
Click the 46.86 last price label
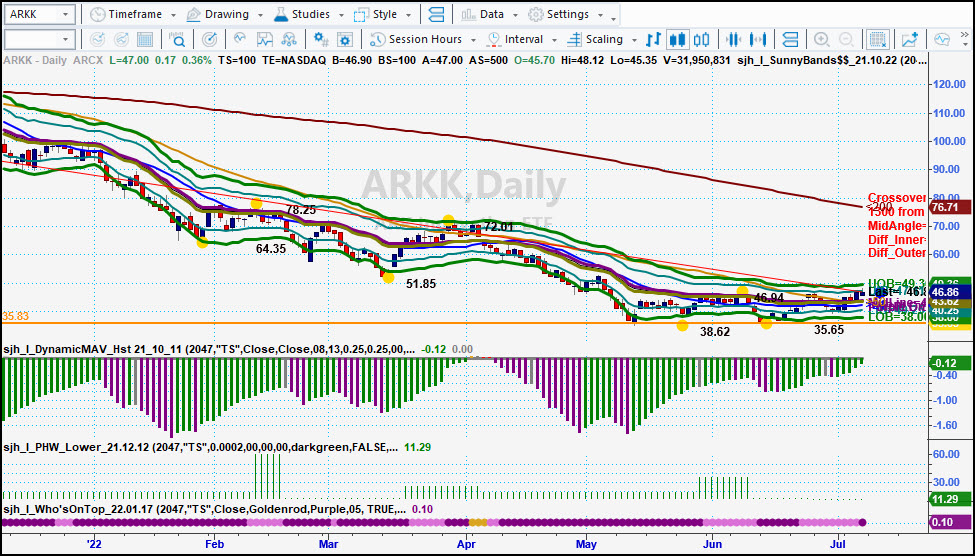tap(949, 291)
